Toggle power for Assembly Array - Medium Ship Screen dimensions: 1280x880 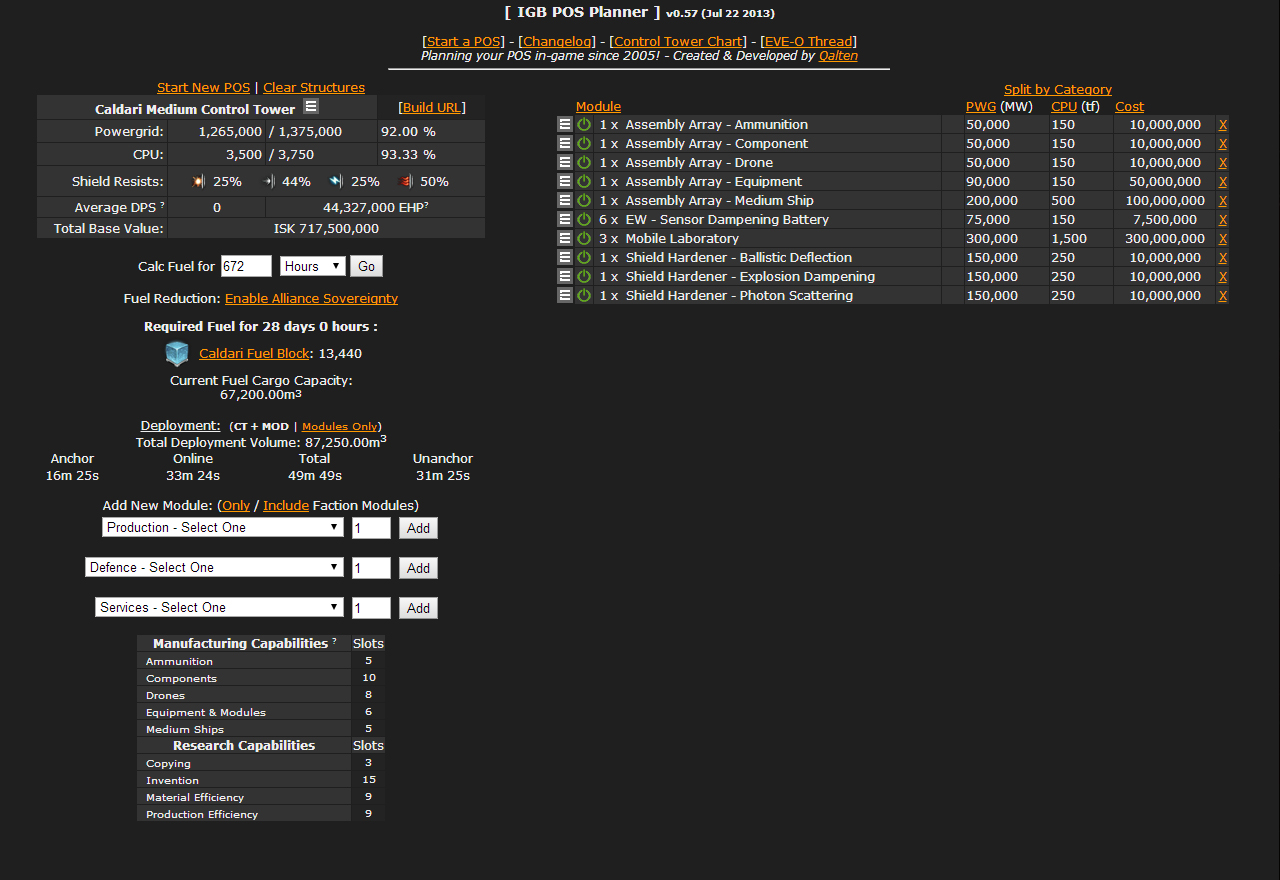584,201
